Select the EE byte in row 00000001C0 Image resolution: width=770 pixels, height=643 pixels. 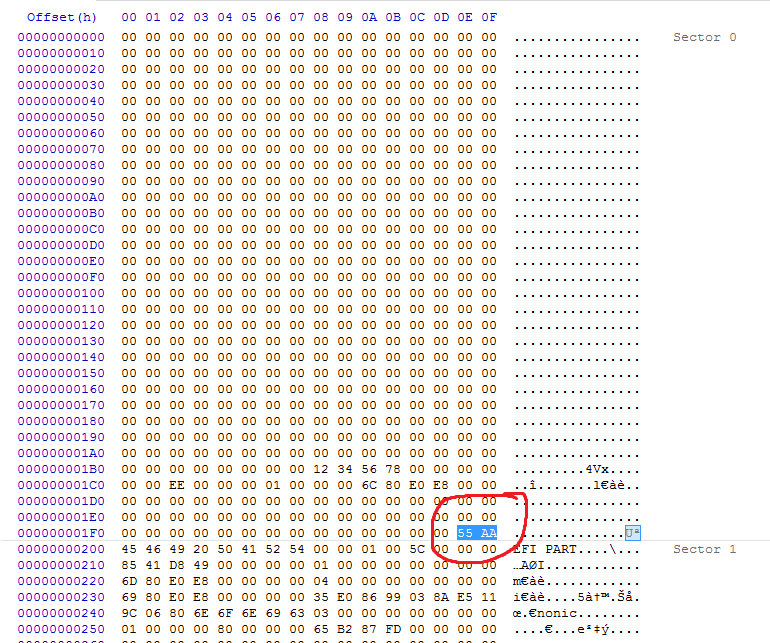[x=177, y=485]
